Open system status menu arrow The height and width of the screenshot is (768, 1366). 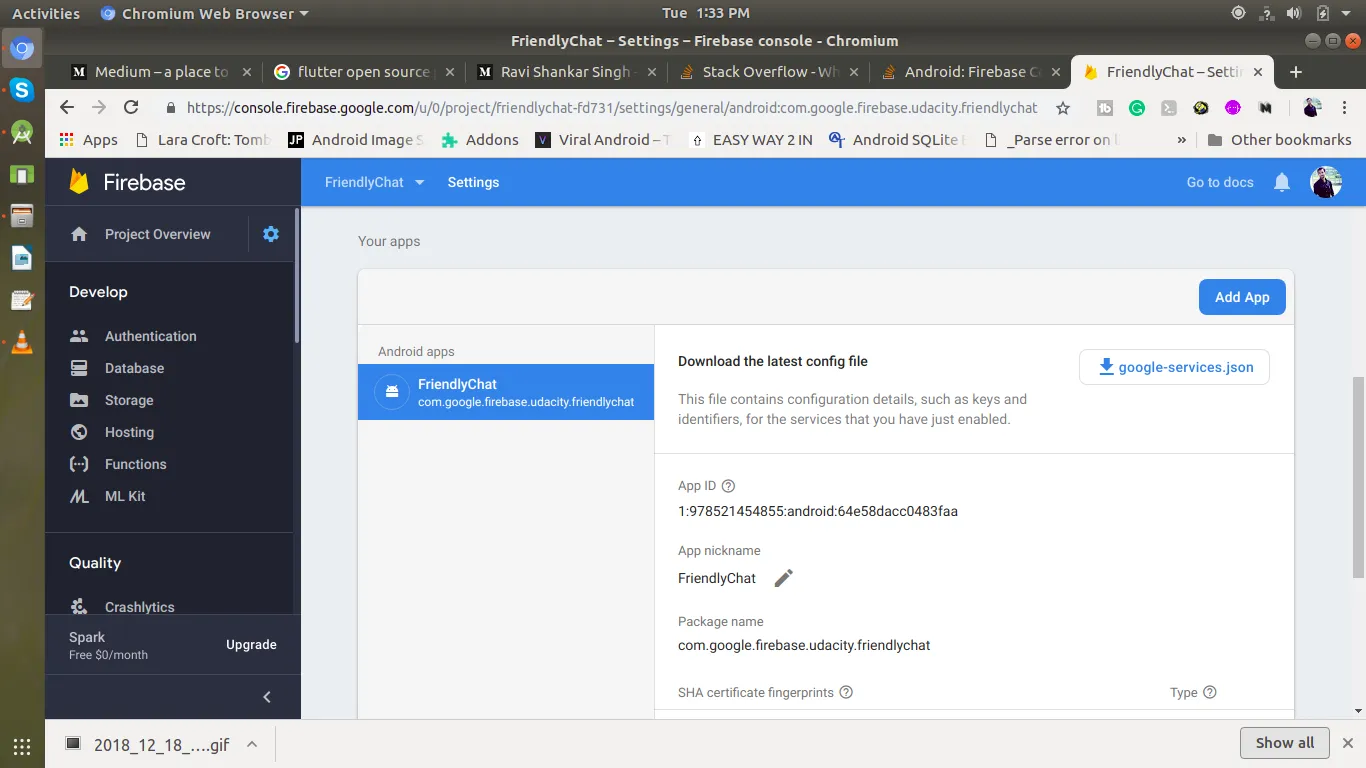pos(1347,14)
